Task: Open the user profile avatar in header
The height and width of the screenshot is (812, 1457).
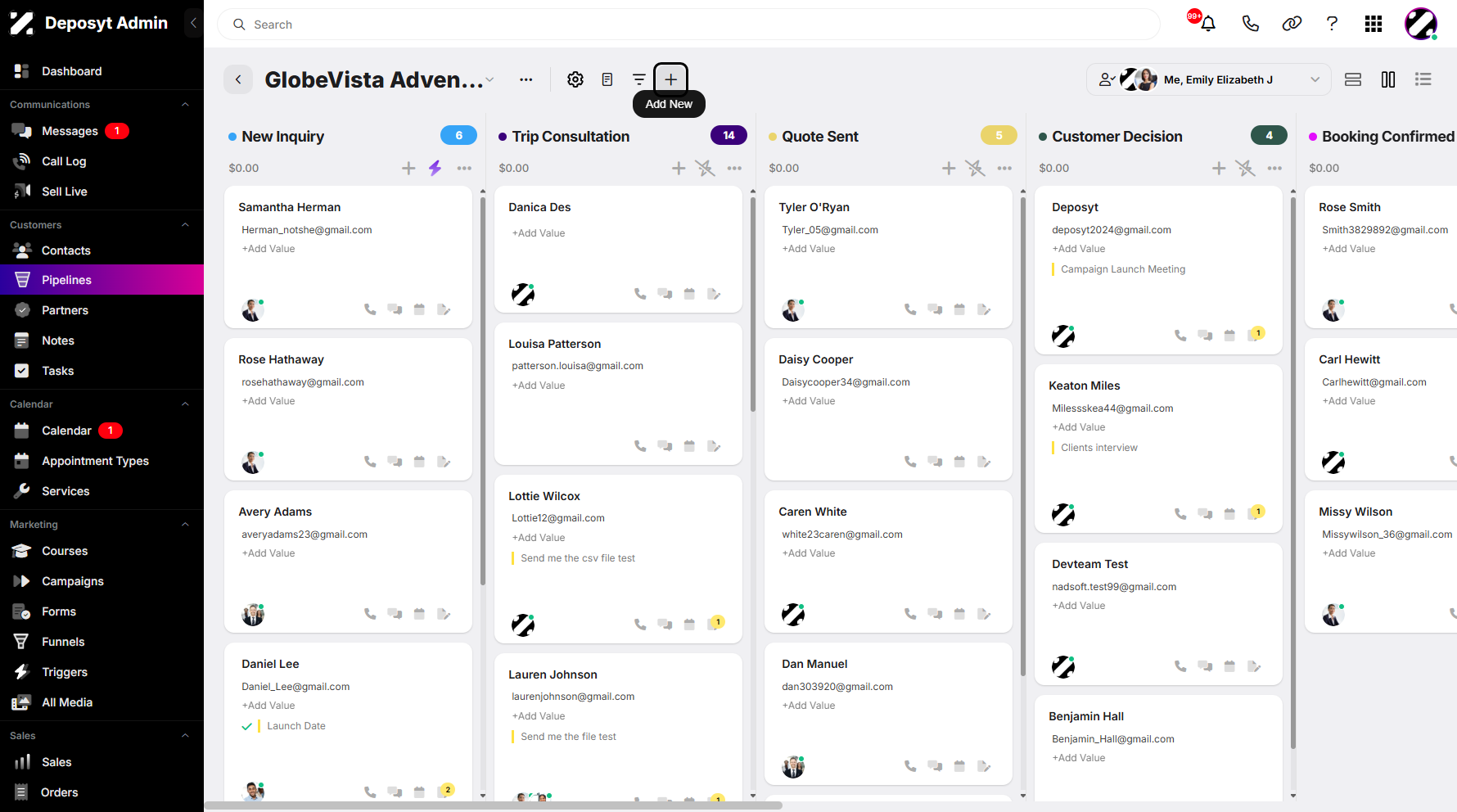Action: [1421, 24]
